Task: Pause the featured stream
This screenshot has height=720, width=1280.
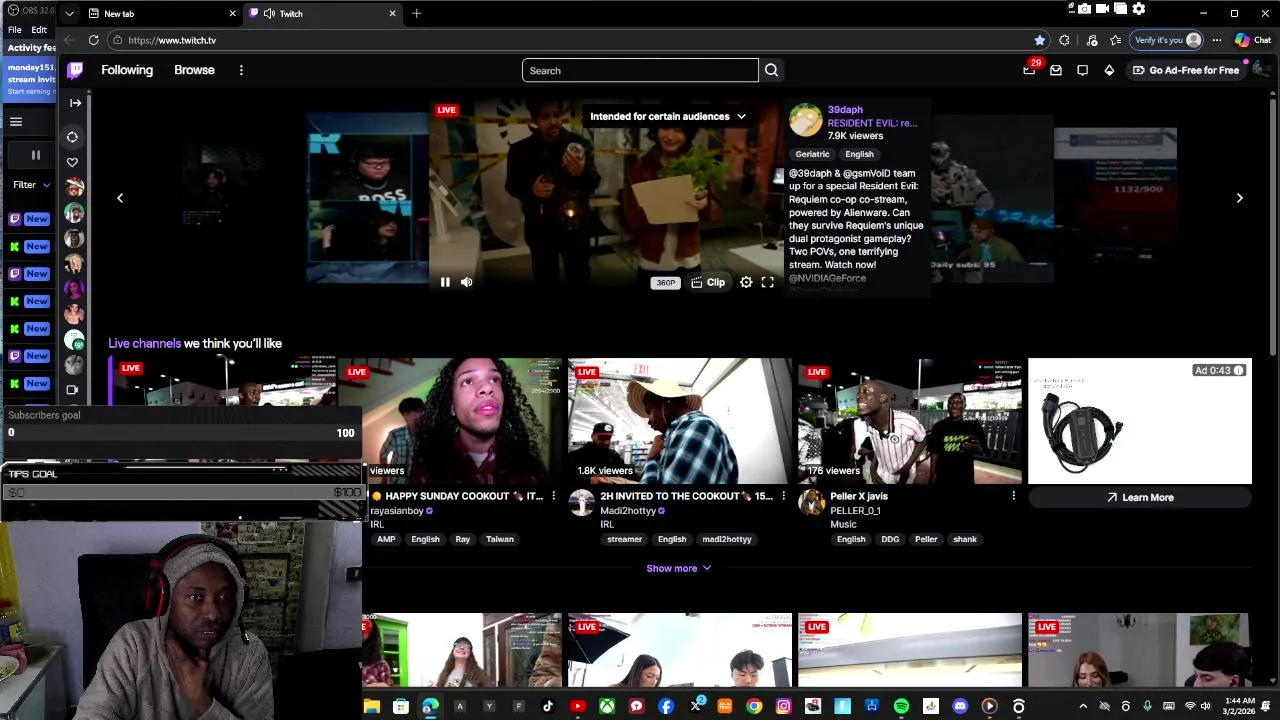Action: [x=445, y=283]
